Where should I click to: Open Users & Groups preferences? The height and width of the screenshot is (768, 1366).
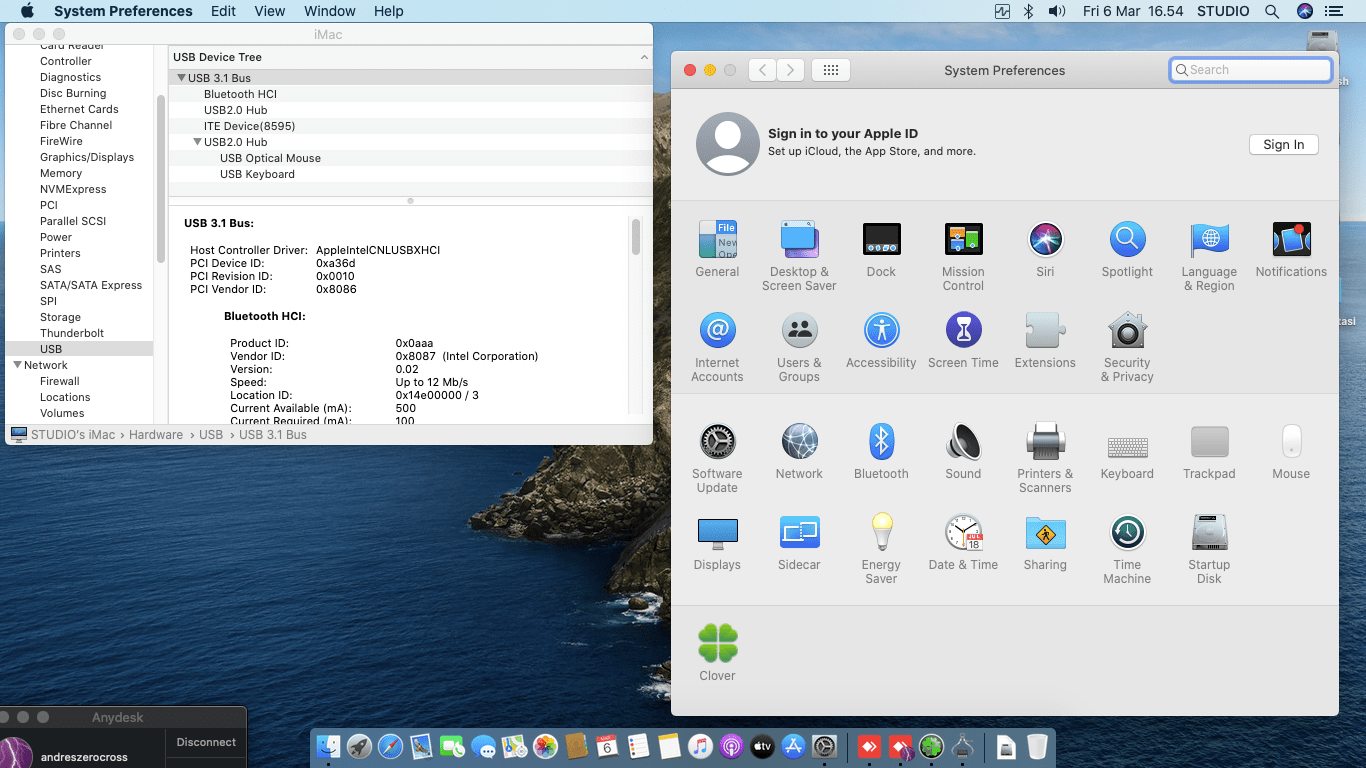[799, 330]
